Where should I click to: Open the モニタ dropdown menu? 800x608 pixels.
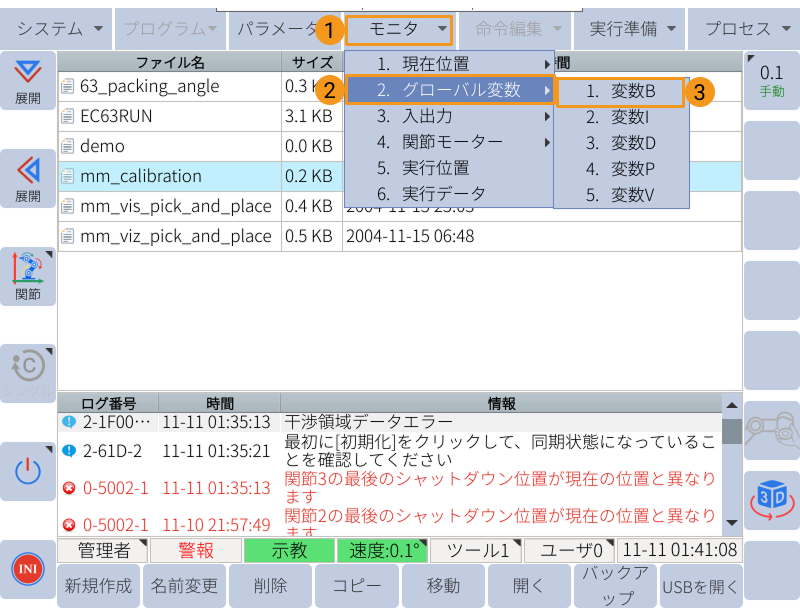pos(399,30)
